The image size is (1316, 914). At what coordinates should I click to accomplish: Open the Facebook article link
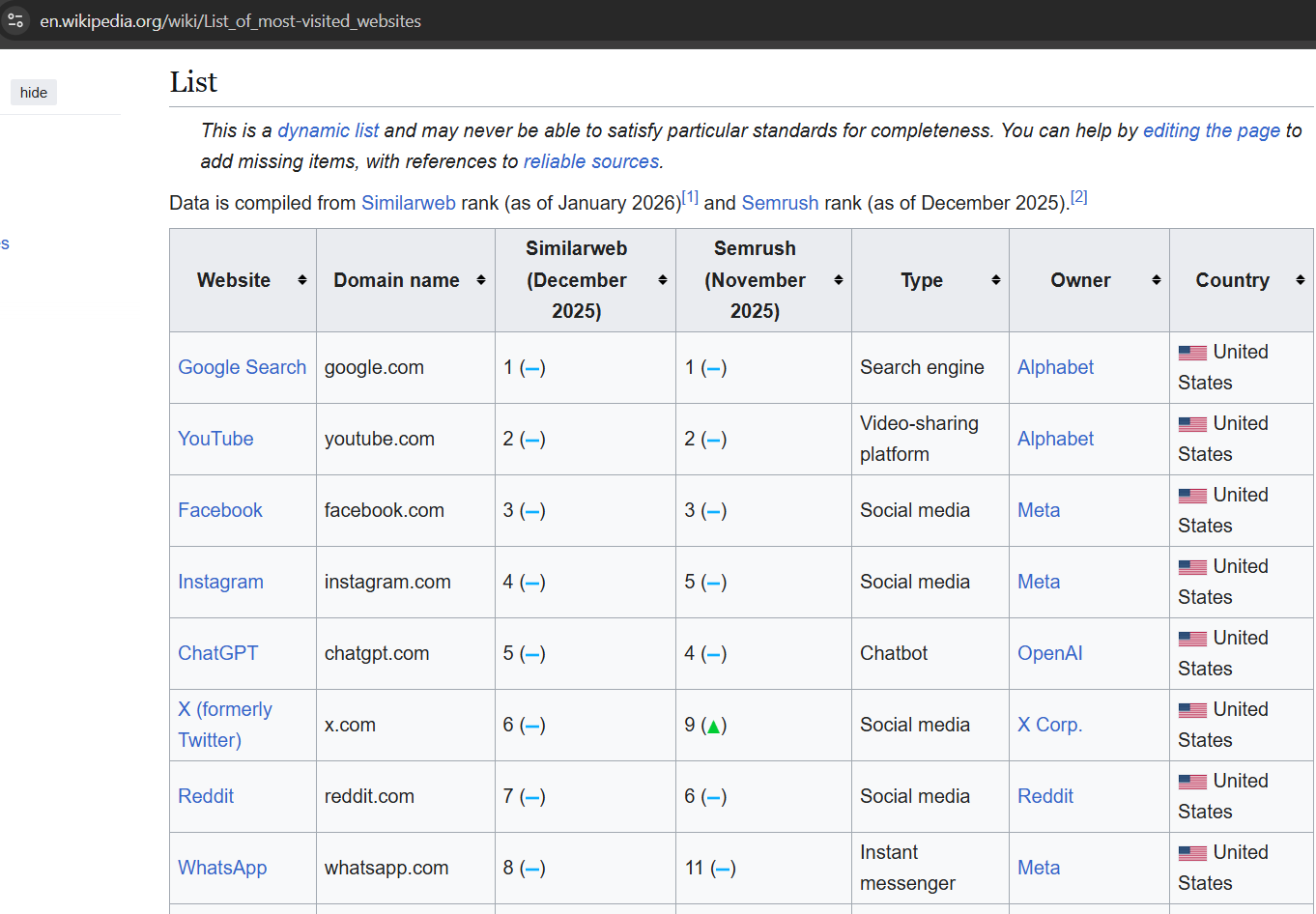(x=220, y=510)
